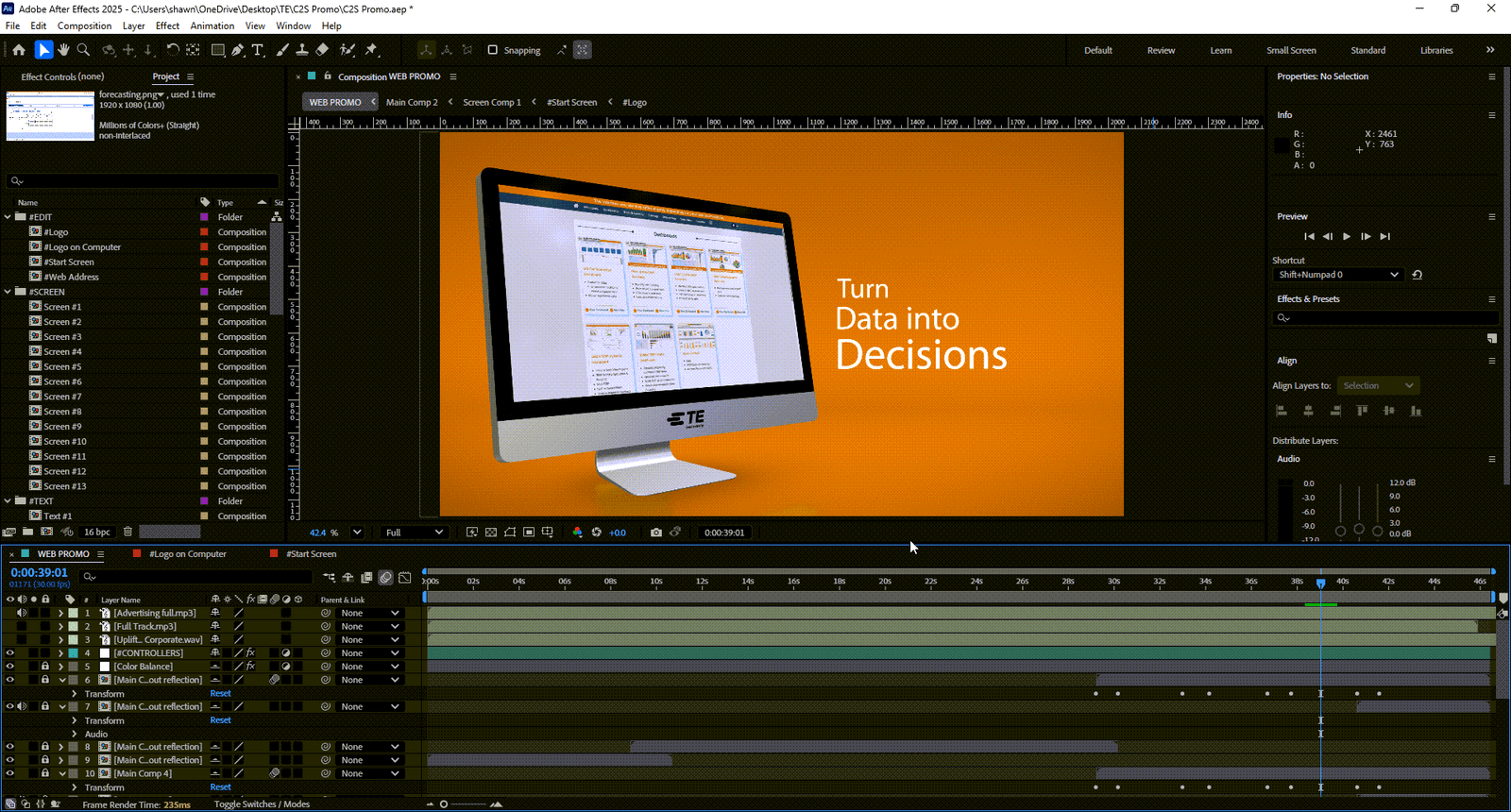Select the Horizontal Type tool
Screen dimensions: 1511x812
click(x=258, y=50)
